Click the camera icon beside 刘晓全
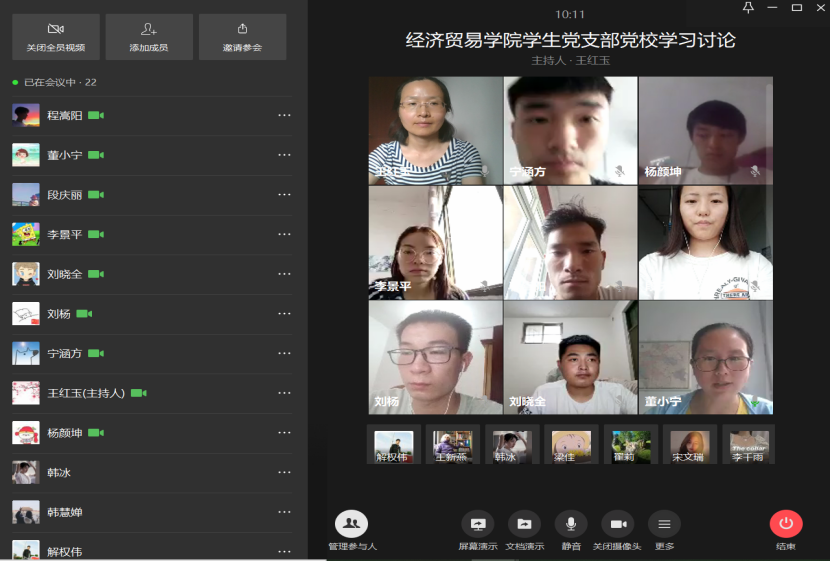 (x=96, y=274)
